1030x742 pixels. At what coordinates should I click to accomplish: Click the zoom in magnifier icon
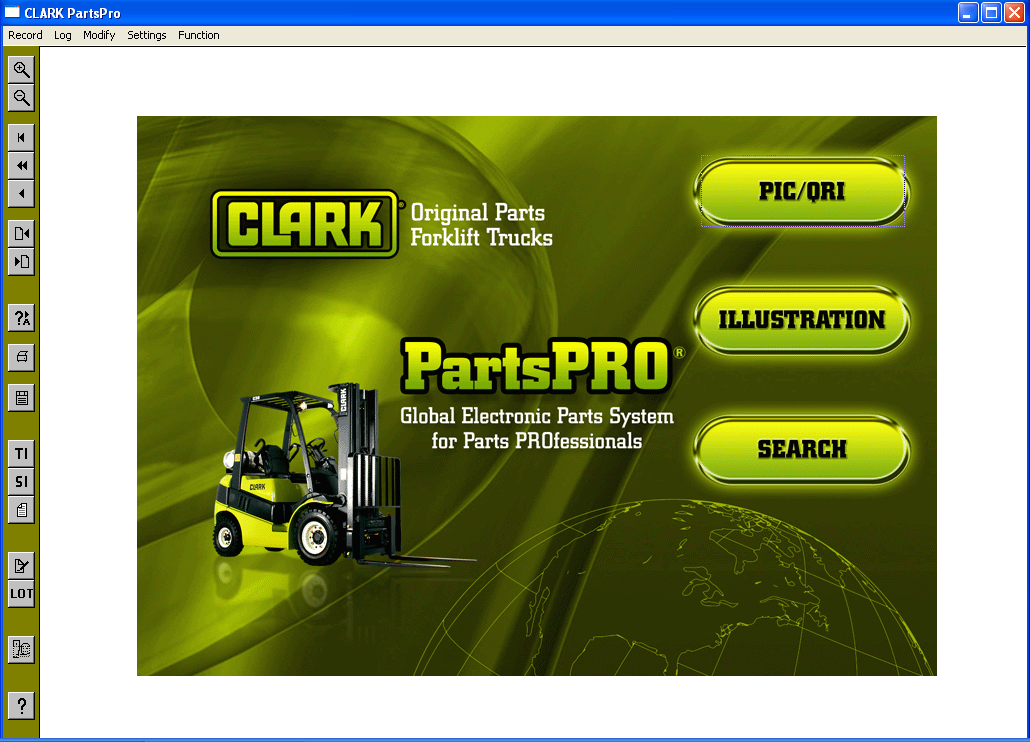[21, 70]
